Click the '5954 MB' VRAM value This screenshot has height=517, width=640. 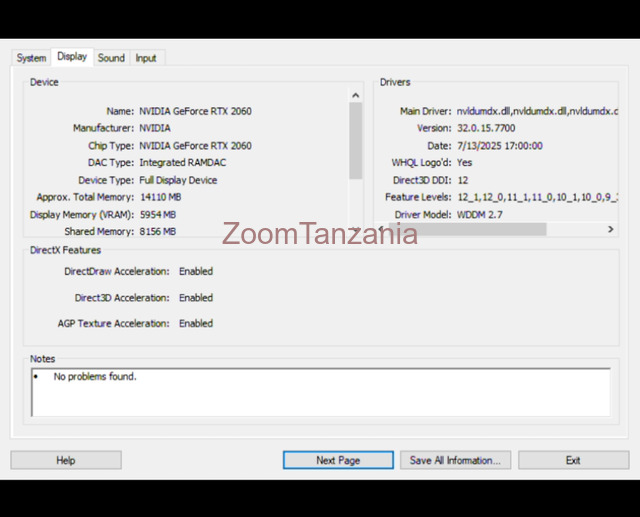click(158, 215)
